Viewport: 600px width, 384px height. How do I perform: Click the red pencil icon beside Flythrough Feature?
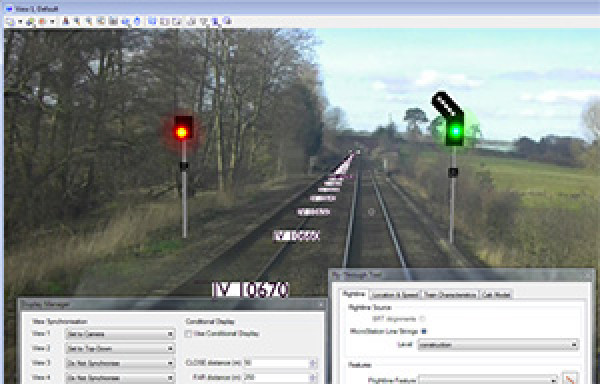pyautogui.click(x=569, y=379)
